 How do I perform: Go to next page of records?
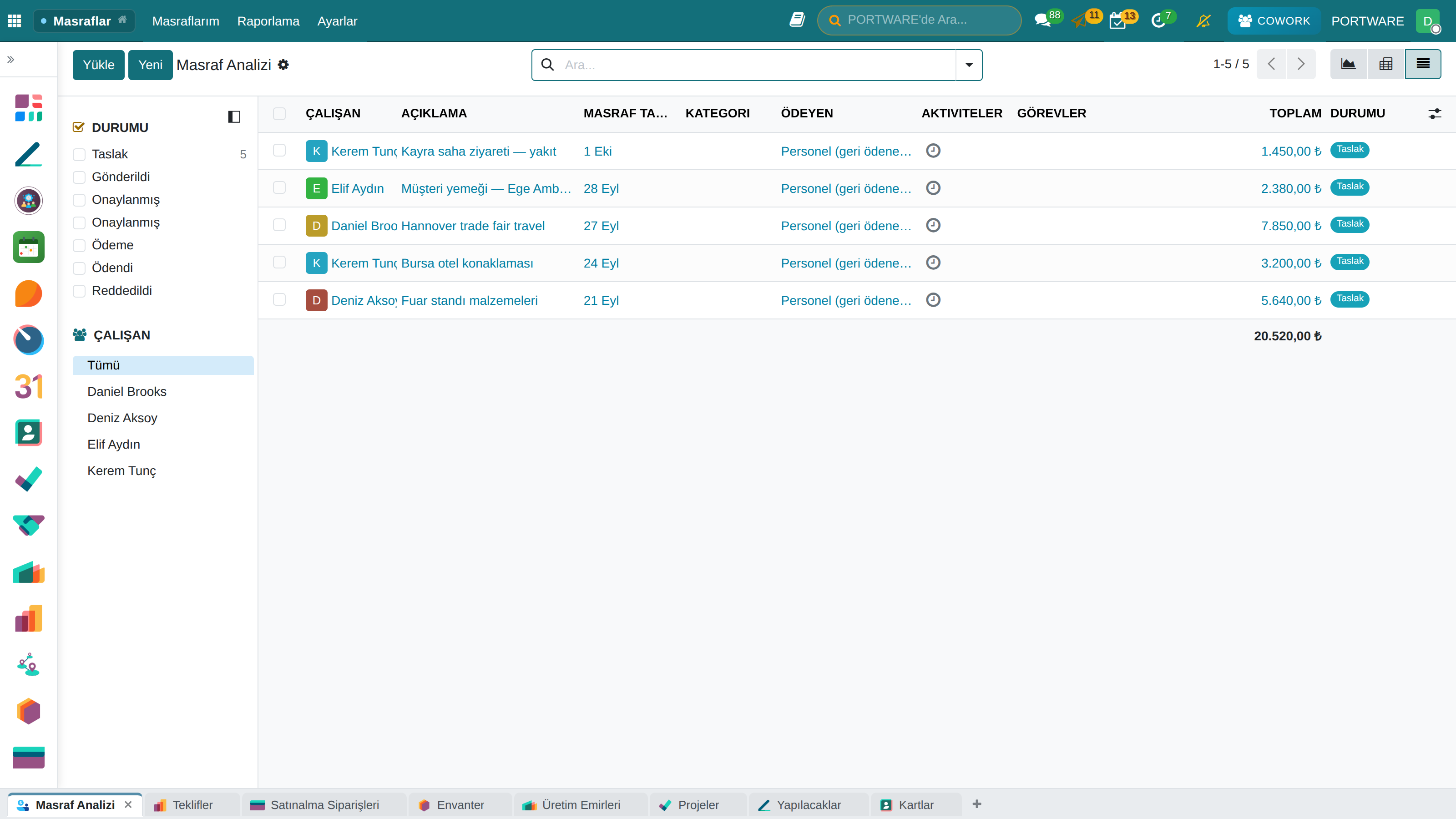click(x=1301, y=65)
